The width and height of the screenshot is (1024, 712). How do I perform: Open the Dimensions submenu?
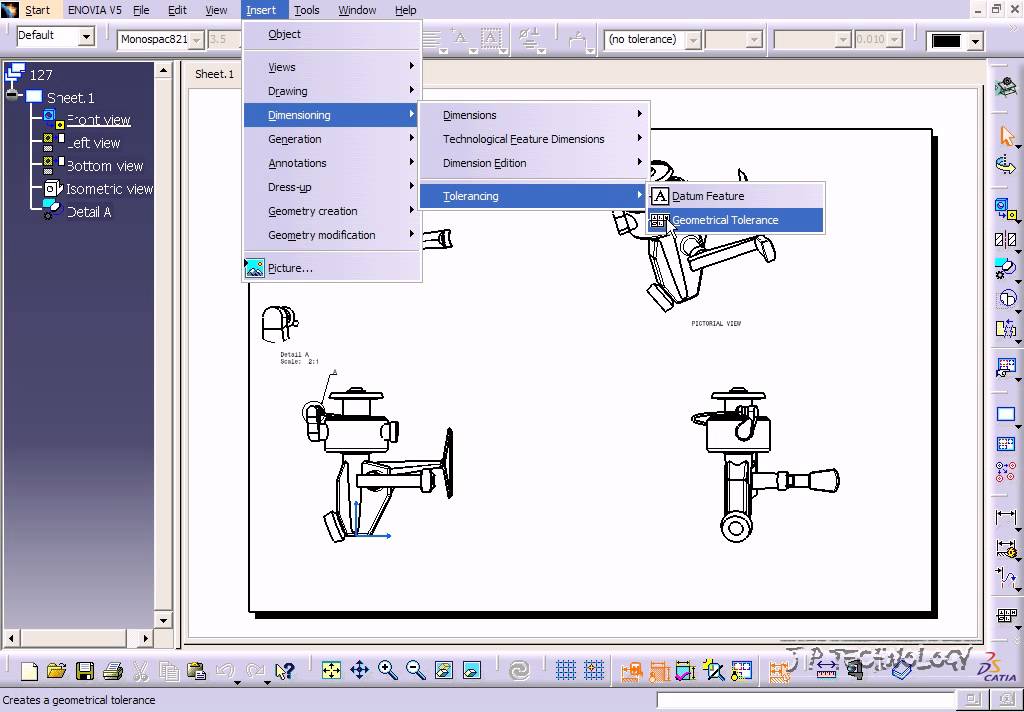click(x=534, y=115)
